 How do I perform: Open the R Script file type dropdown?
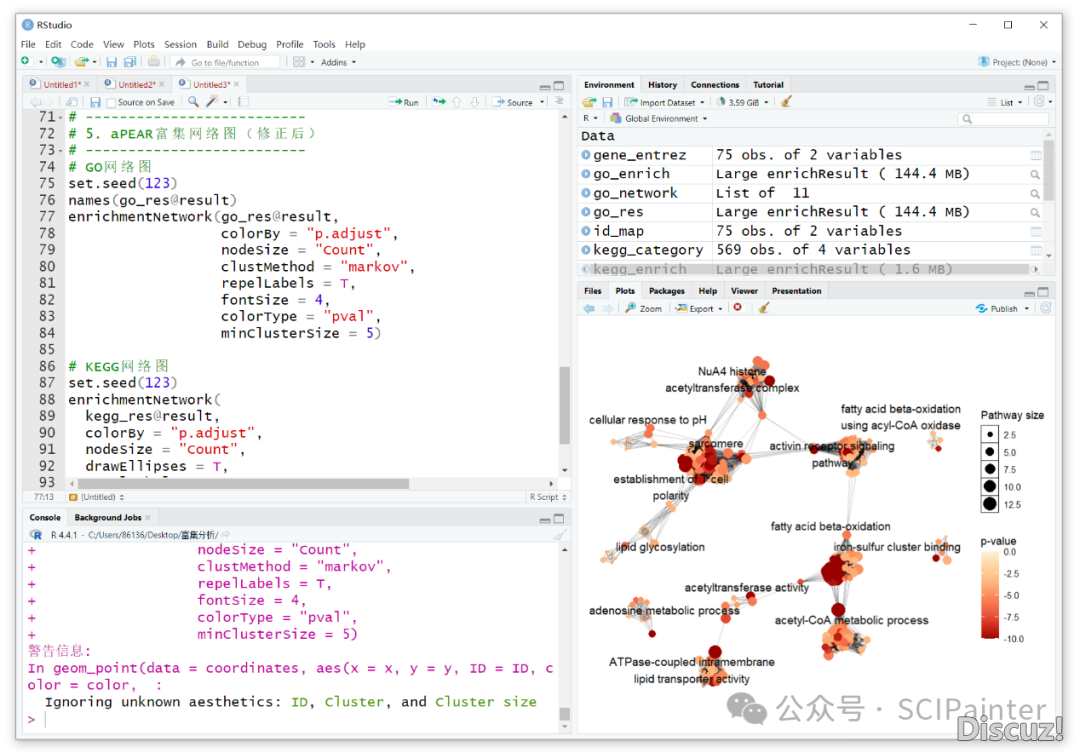click(548, 497)
